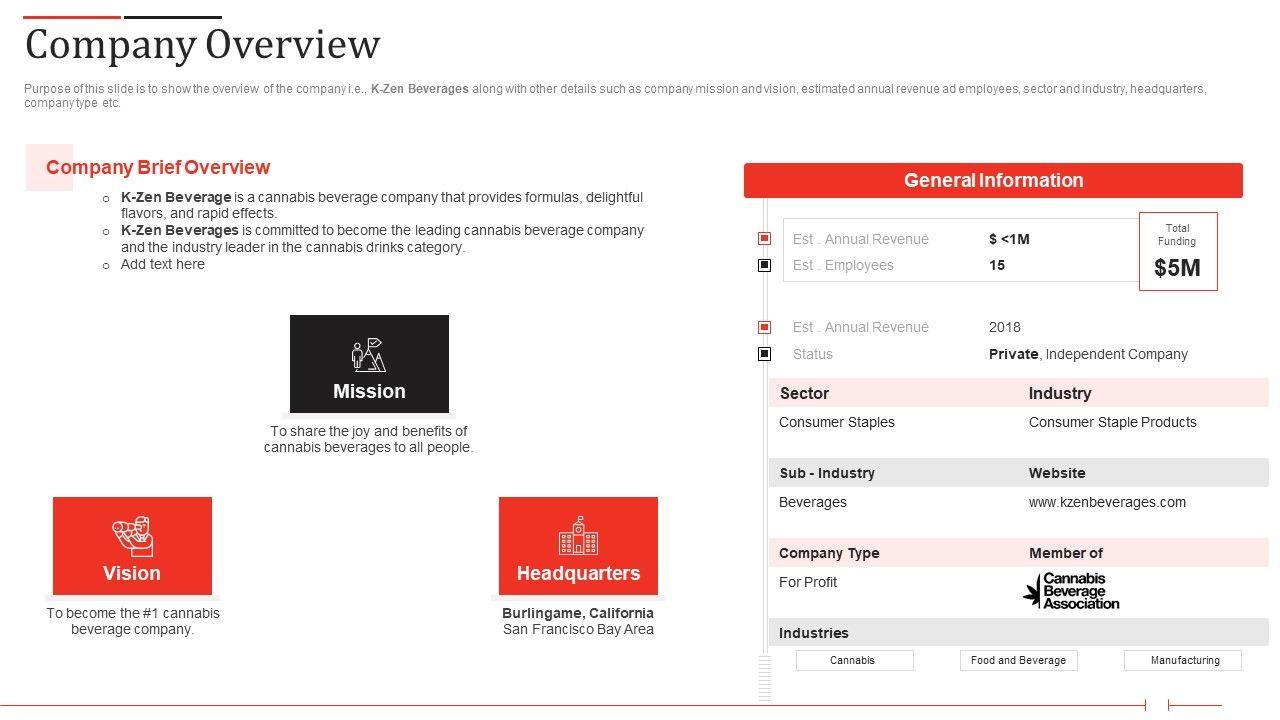Select the Website heading

[1057, 473]
